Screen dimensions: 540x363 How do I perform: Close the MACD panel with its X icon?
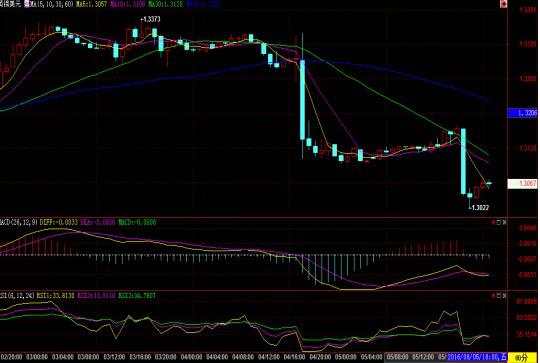pos(504,222)
